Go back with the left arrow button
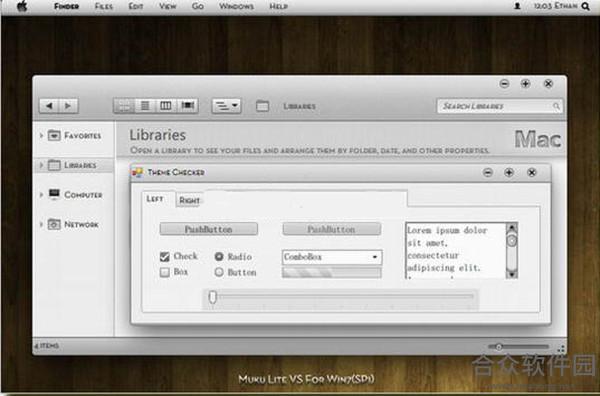The width and height of the screenshot is (600, 396). (49, 106)
